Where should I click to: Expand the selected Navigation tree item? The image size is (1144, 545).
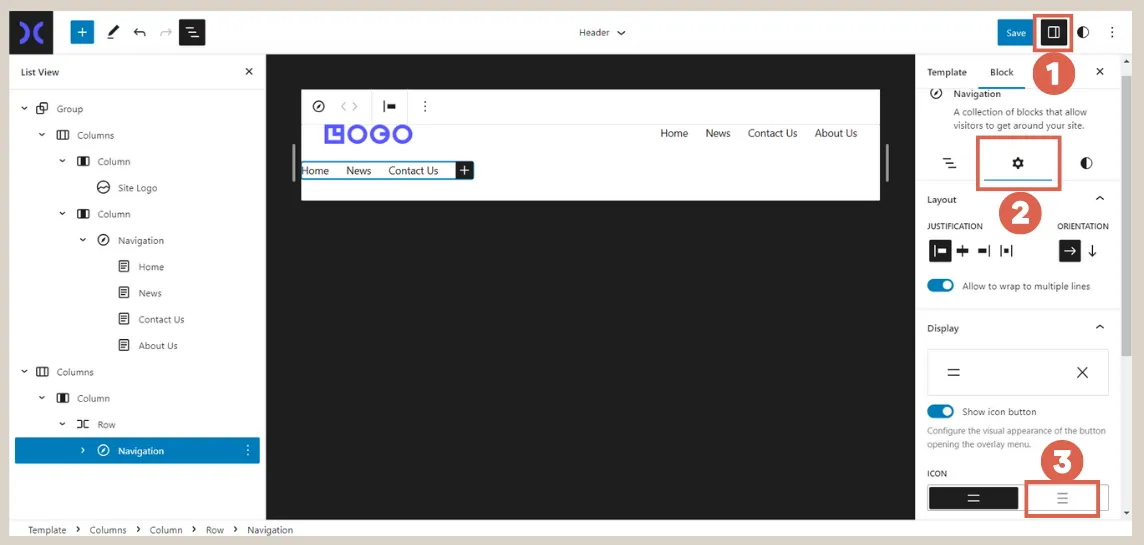tap(83, 451)
